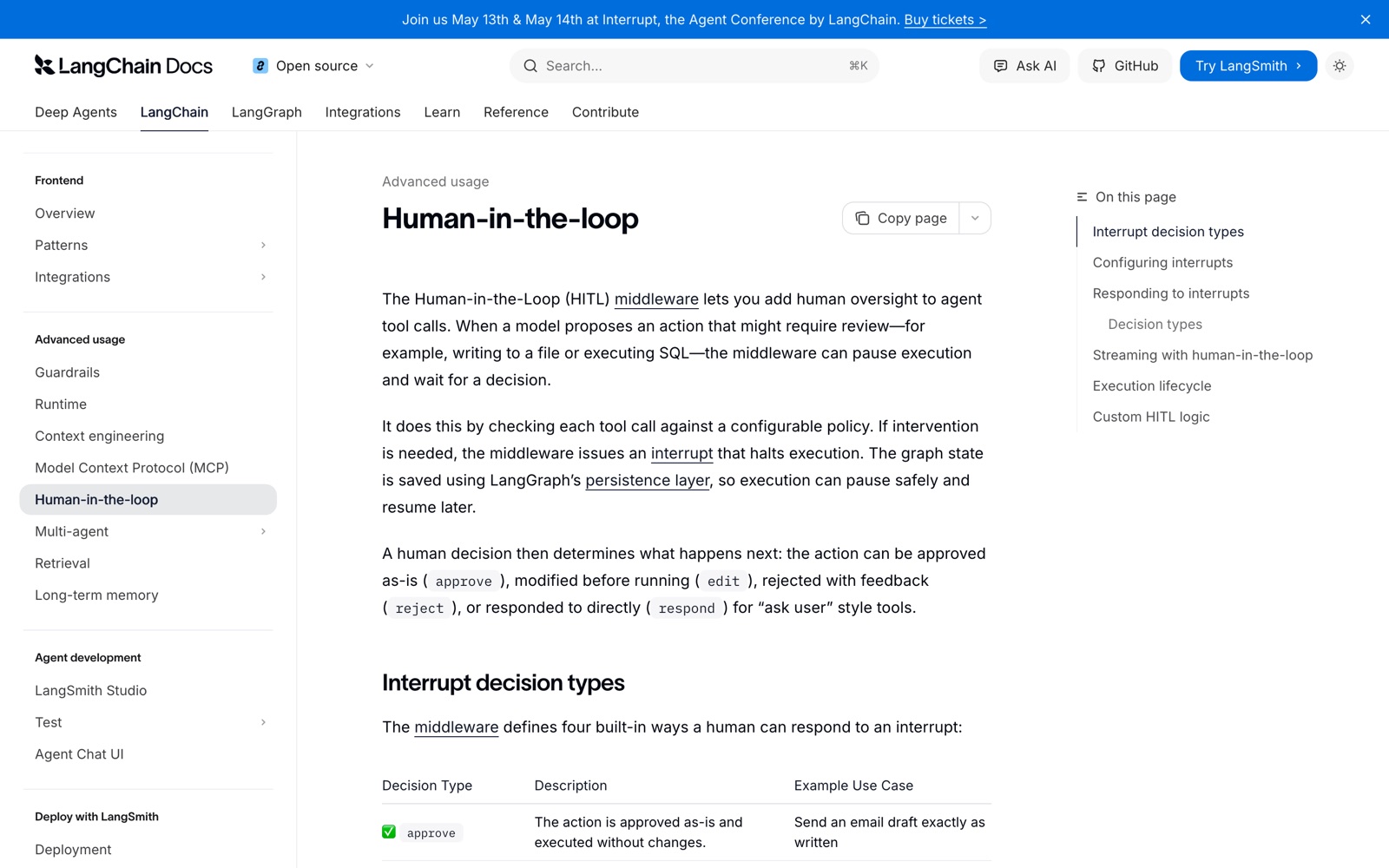This screenshot has height=868, width=1389.
Task: Click Try LangSmith button
Action: [x=1248, y=66]
